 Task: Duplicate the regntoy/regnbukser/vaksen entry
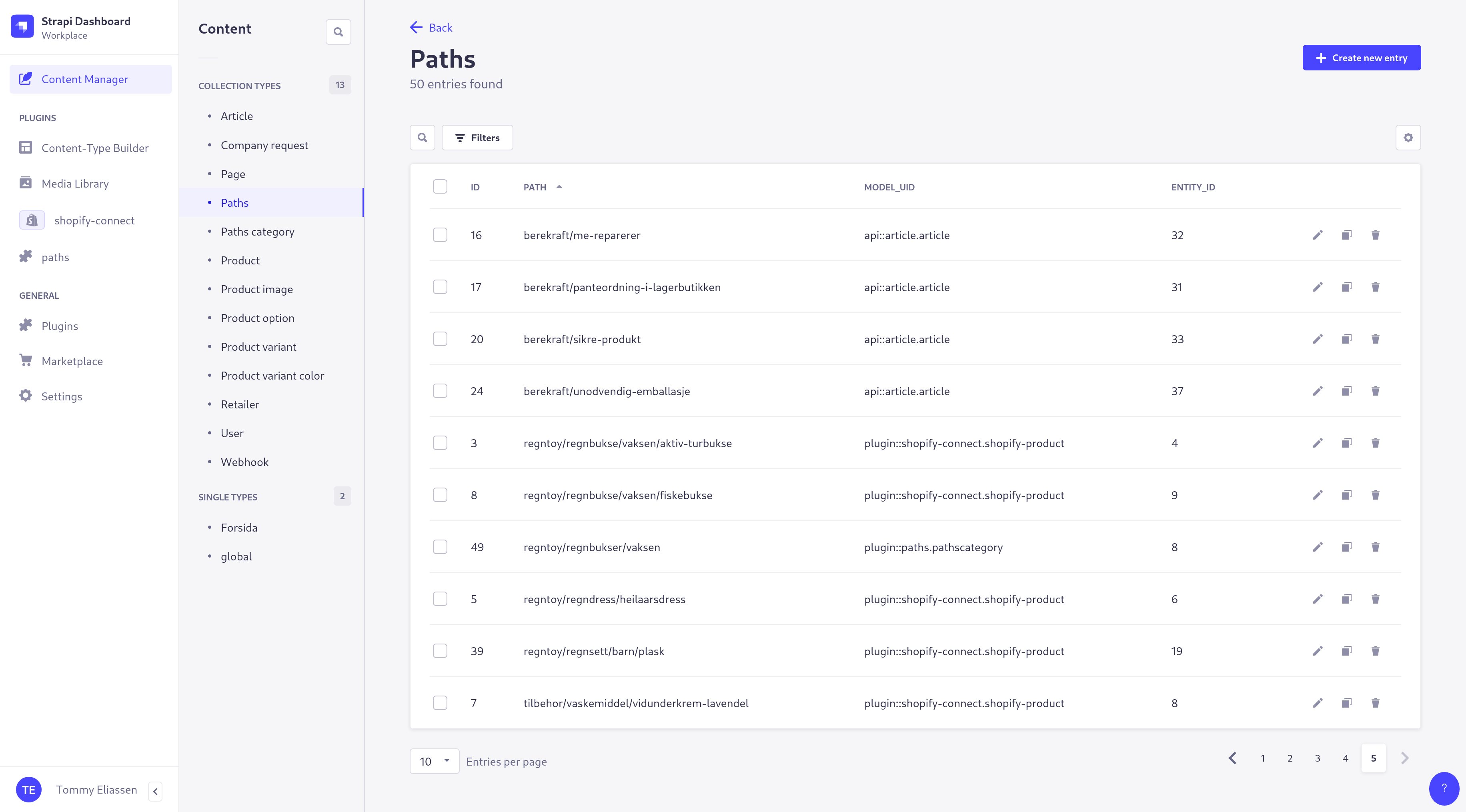click(1346, 547)
